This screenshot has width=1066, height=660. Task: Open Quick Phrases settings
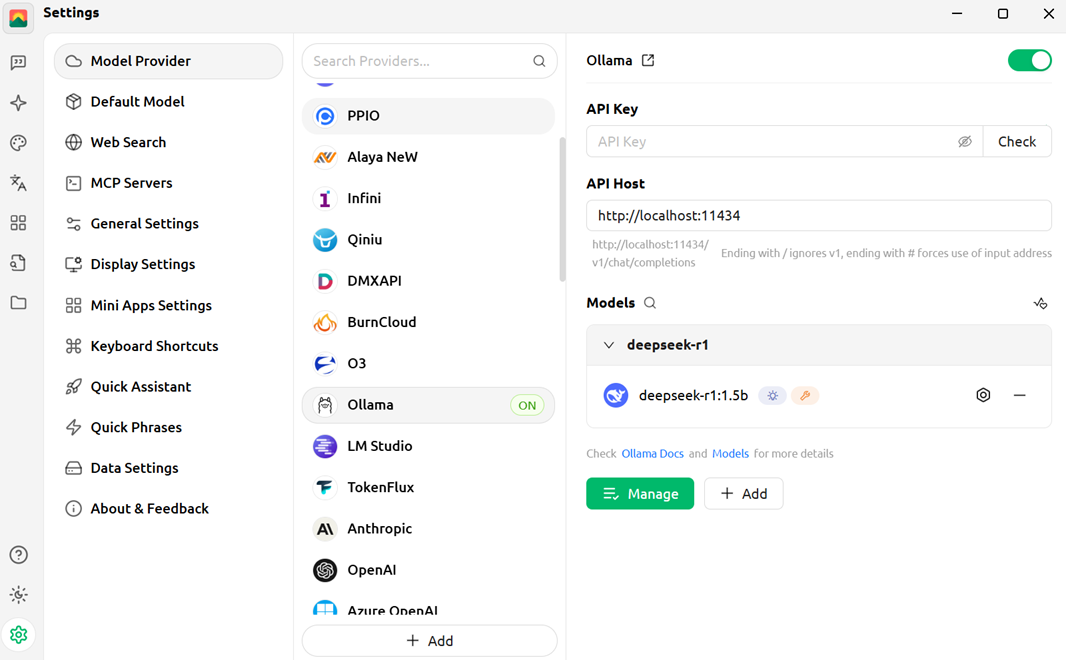[169, 428]
